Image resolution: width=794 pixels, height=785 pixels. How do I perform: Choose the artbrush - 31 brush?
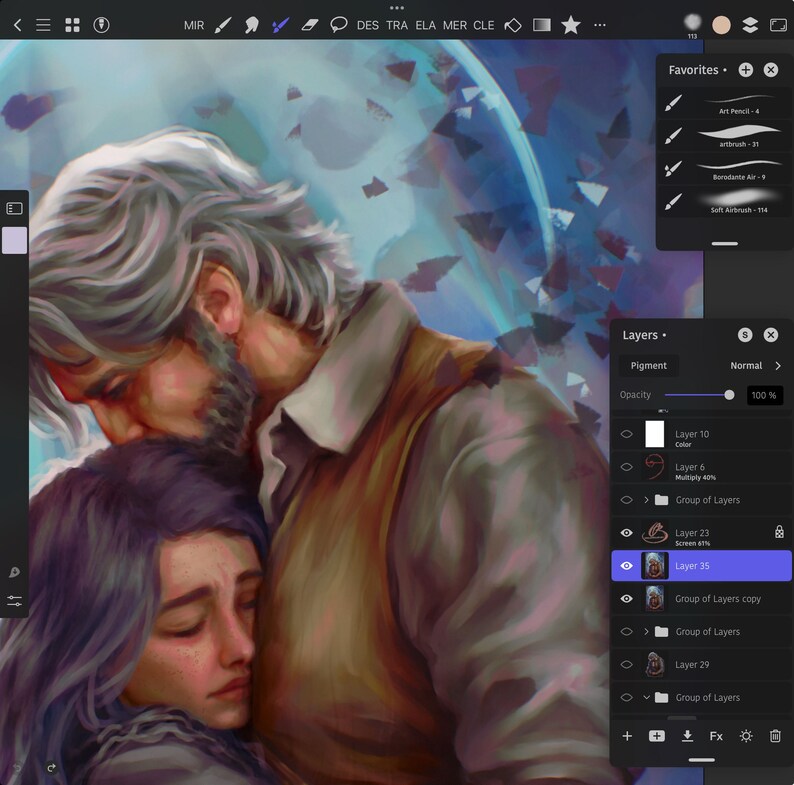(724, 136)
